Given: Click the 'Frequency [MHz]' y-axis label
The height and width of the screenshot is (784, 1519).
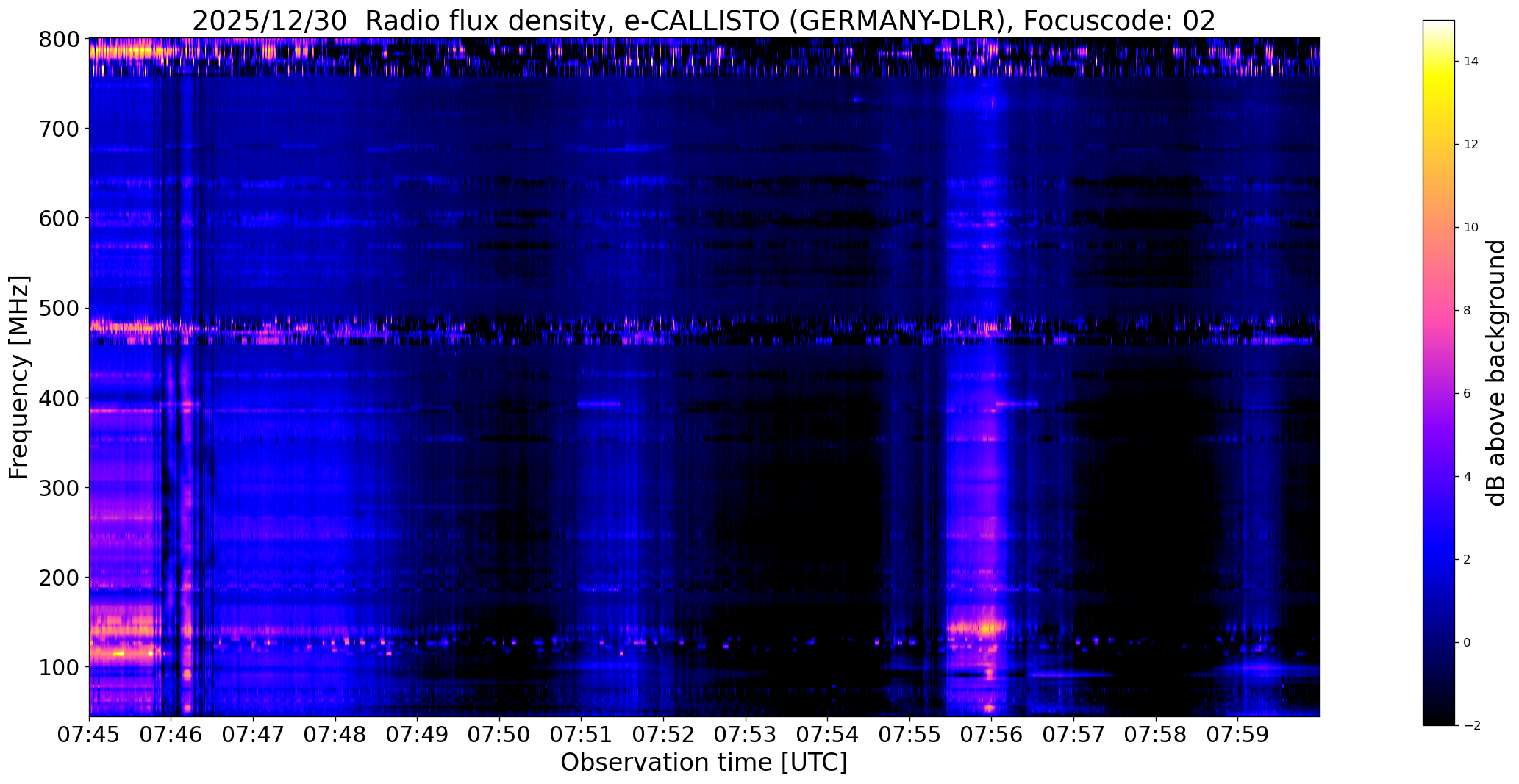Looking at the screenshot, I should click(x=19, y=377).
